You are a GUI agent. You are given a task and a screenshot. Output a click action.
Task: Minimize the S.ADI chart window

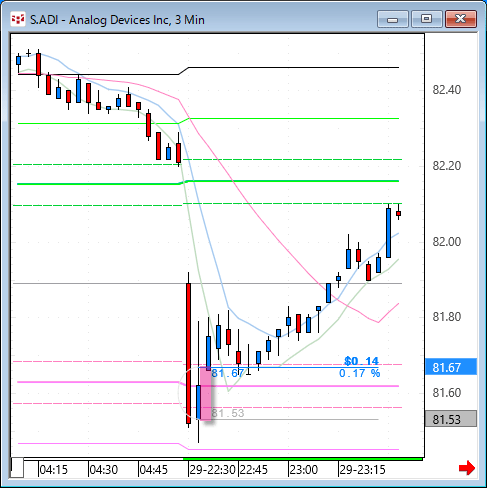click(393, 19)
